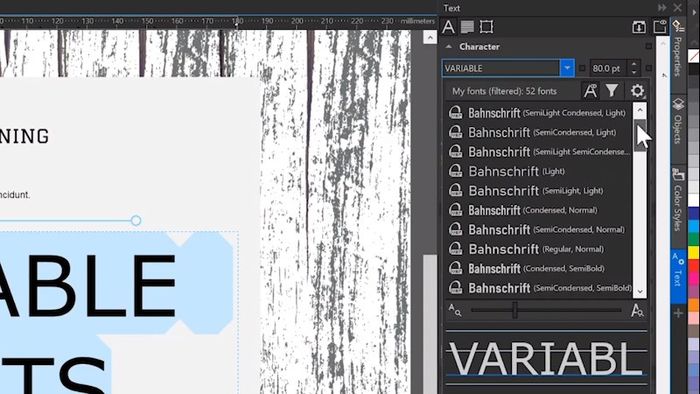Viewport: 700px width, 394px height.
Task: Click the font preview options icon
Action: pos(591,91)
